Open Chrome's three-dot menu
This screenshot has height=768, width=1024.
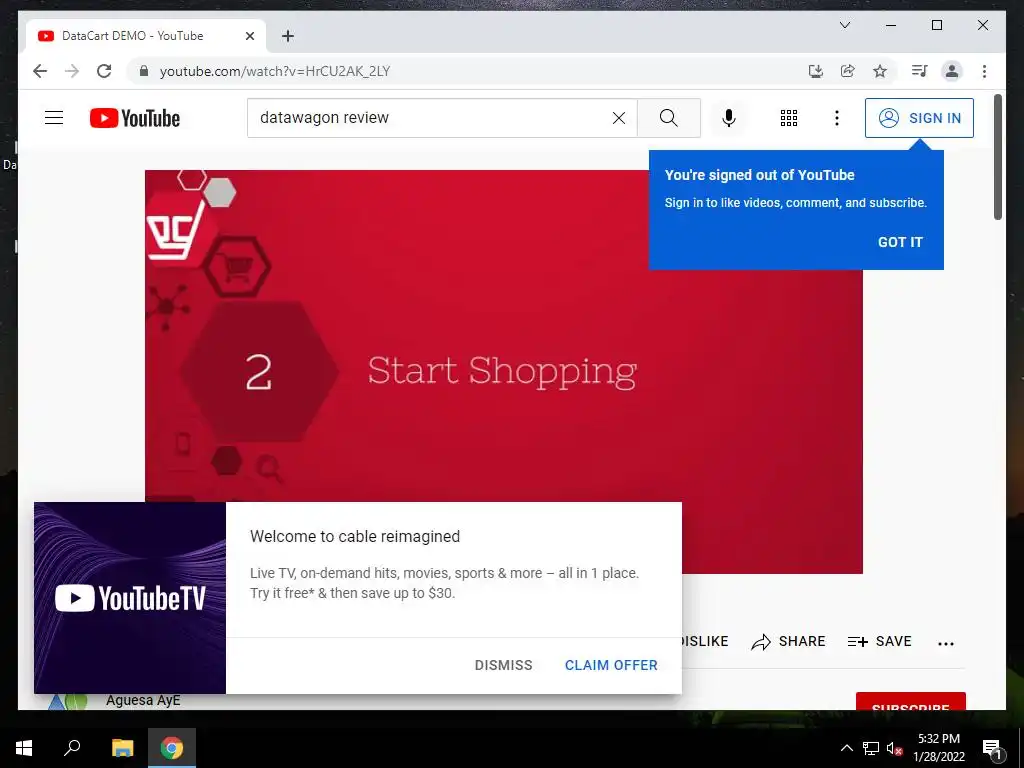[984, 71]
